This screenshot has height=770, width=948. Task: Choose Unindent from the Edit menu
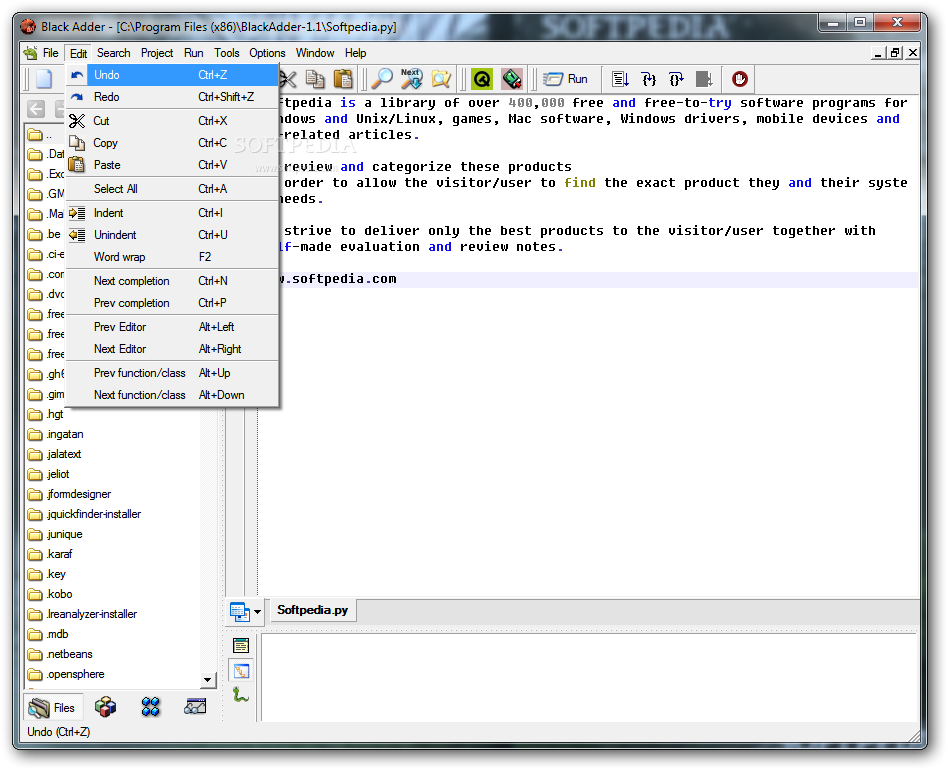coord(172,235)
